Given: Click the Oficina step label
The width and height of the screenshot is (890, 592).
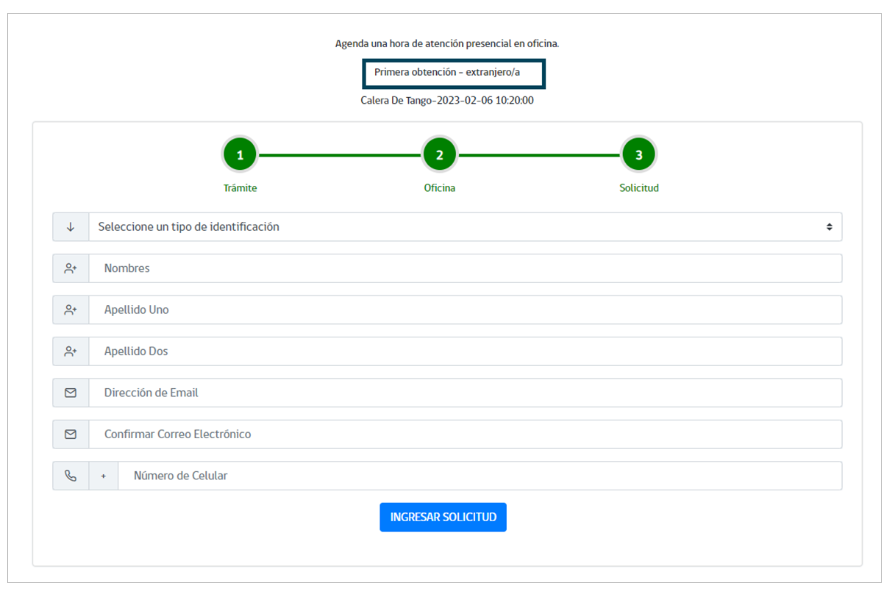Looking at the screenshot, I should [x=439, y=188].
